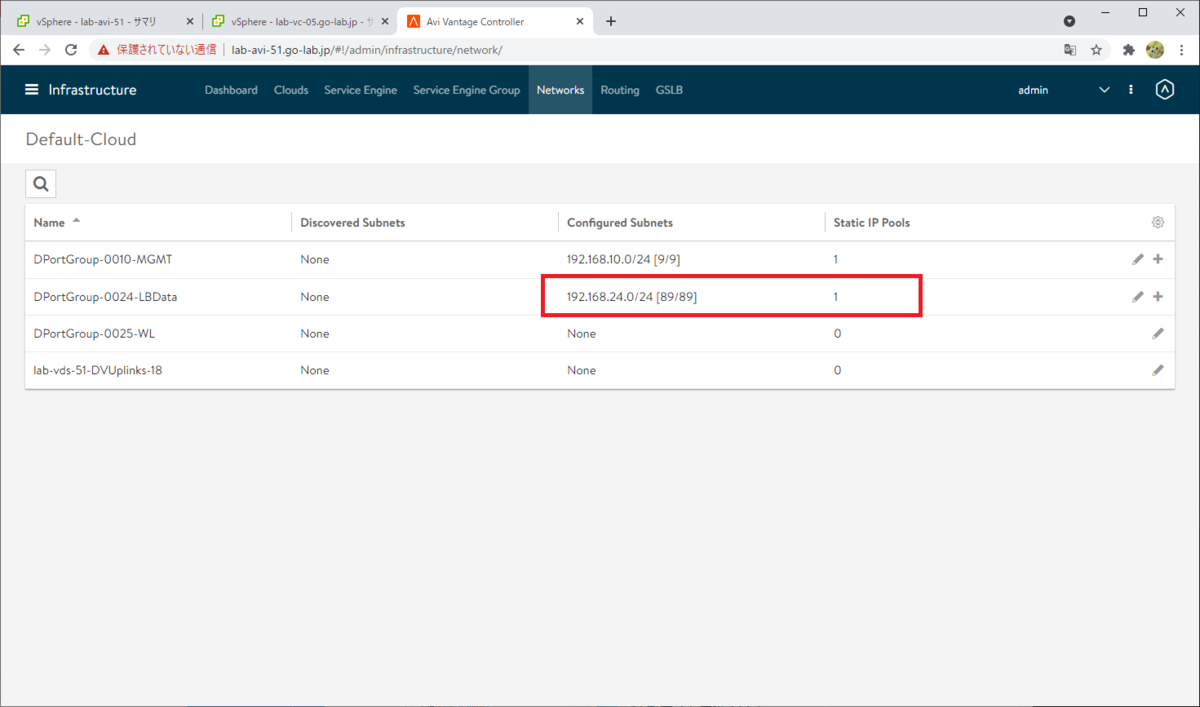Go to Dashboard tab
Screen dimensions: 1200x707
tap(231, 90)
